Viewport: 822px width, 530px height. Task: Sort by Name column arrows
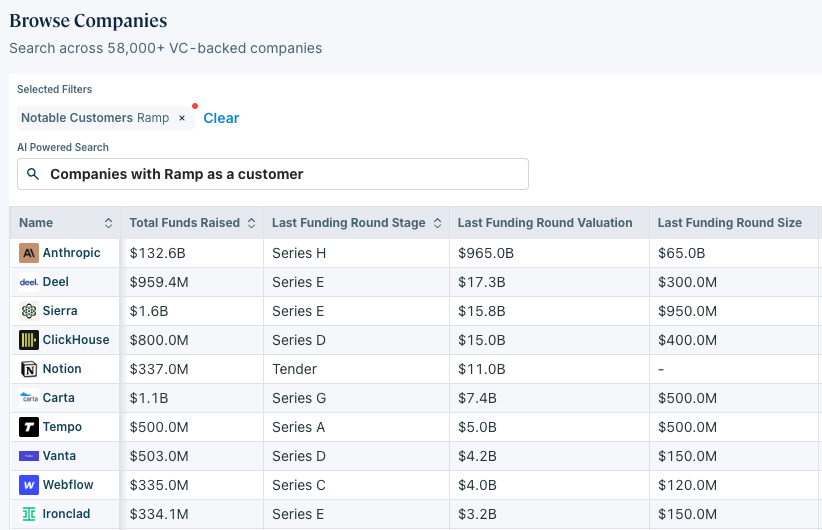[109, 223]
